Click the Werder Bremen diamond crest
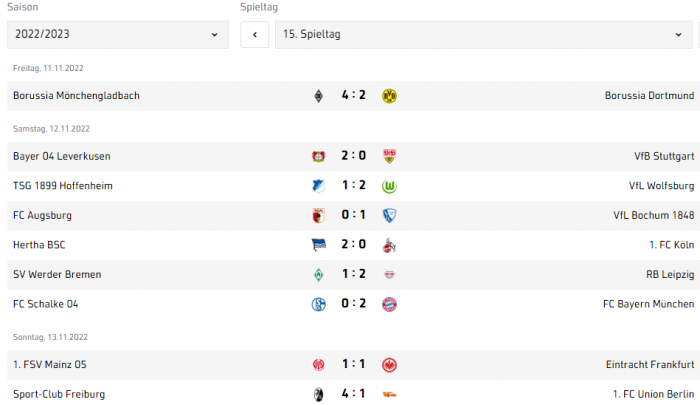Viewport: 700px width, 405px height. click(319, 275)
